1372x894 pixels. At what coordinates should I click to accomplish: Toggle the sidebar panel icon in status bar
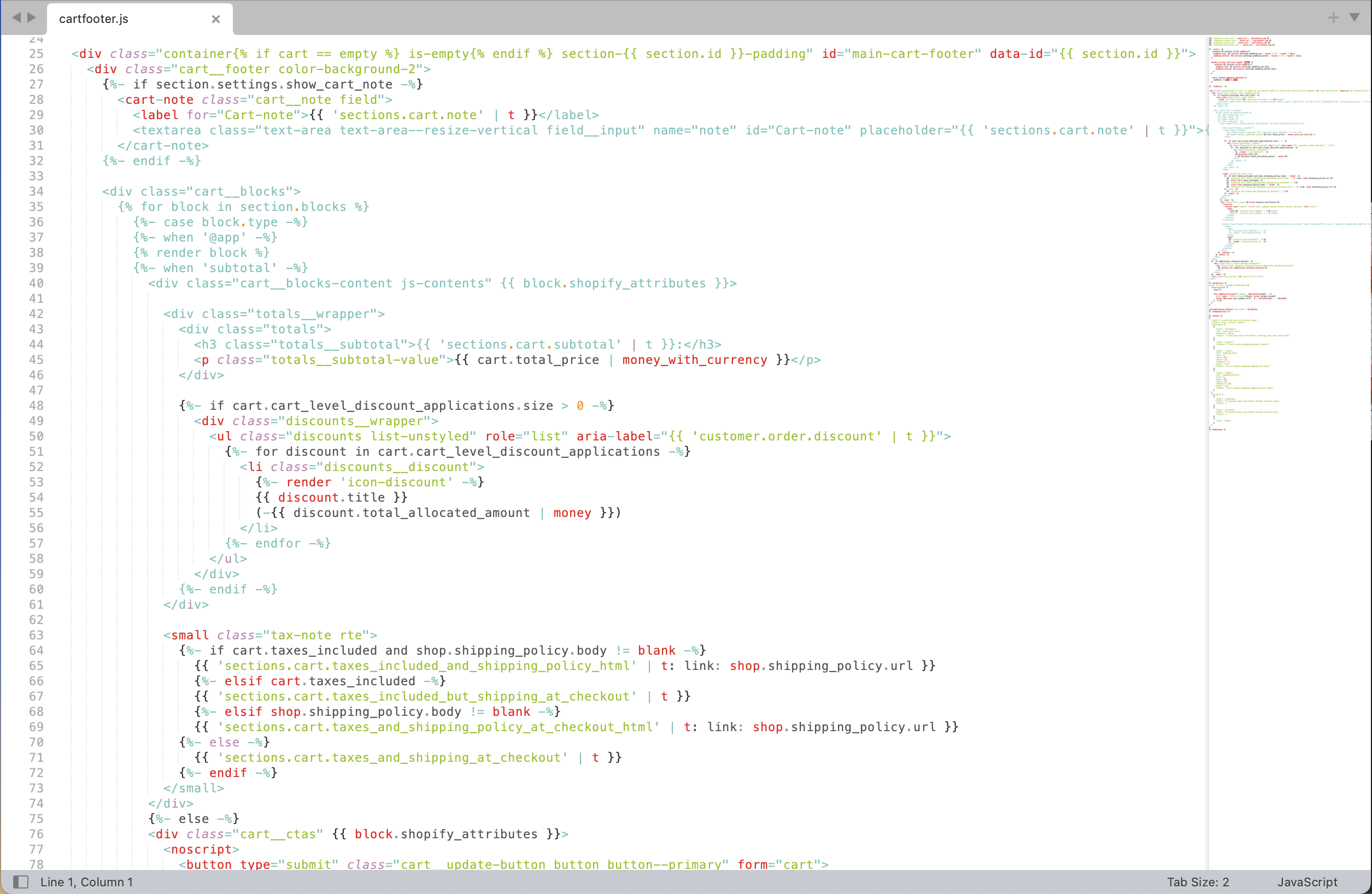tap(21, 882)
